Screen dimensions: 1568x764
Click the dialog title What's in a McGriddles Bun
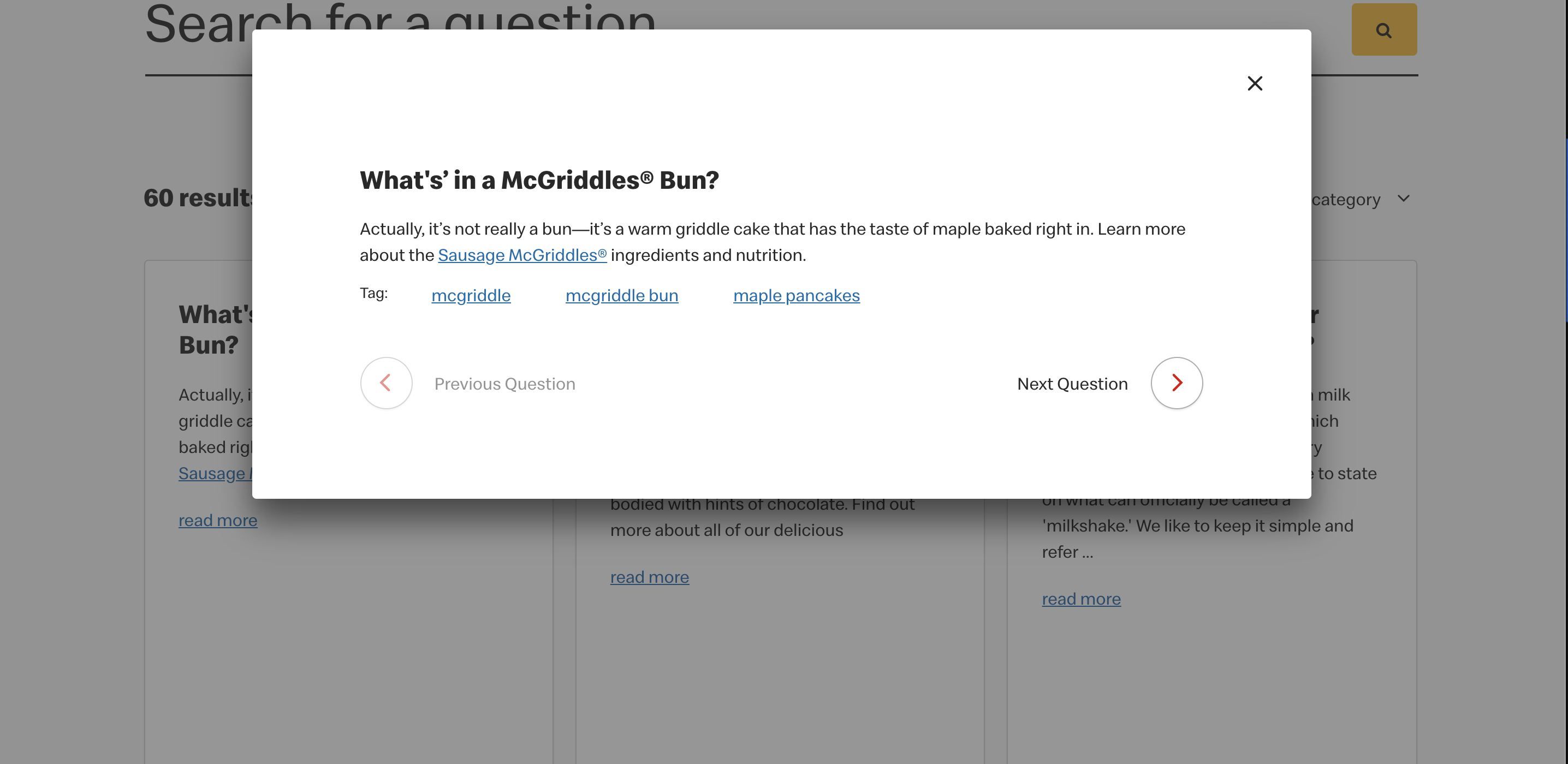(539, 180)
